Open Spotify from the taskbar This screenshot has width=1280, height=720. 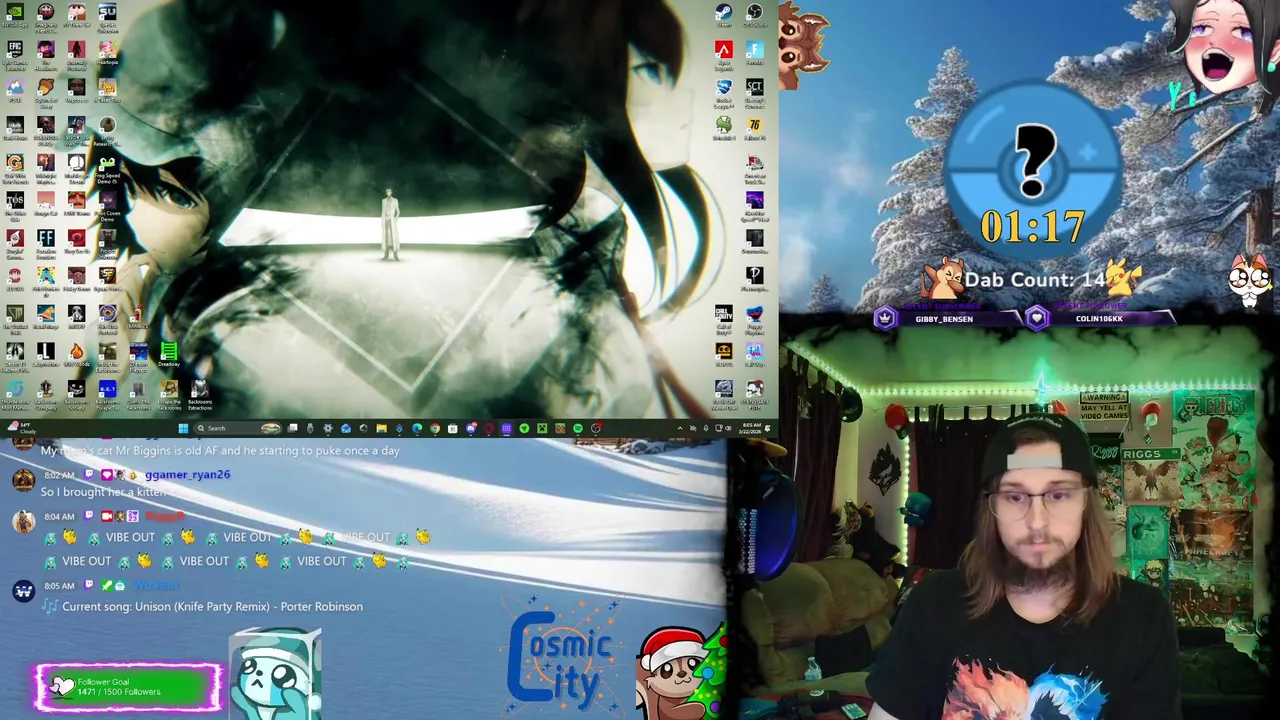[x=577, y=428]
